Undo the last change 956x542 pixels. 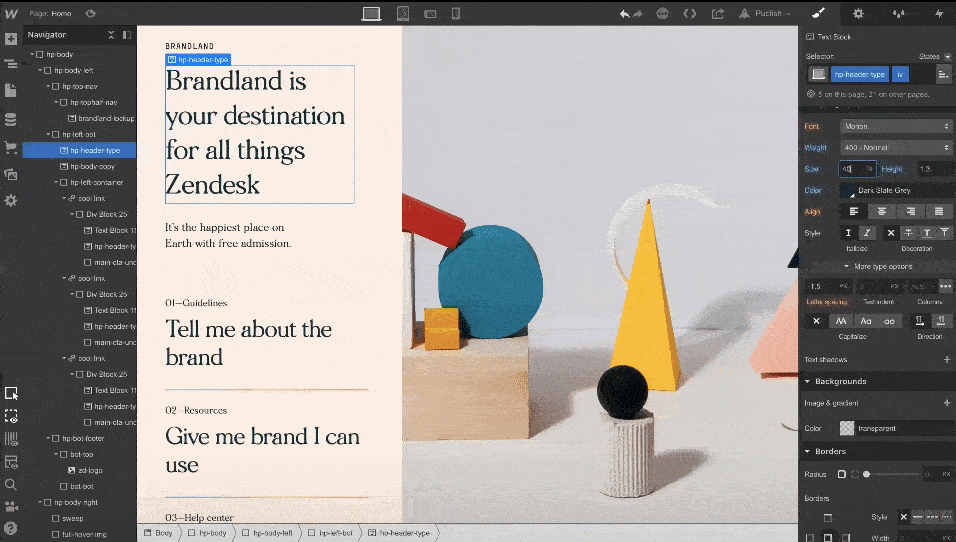(x=624, y=13)
